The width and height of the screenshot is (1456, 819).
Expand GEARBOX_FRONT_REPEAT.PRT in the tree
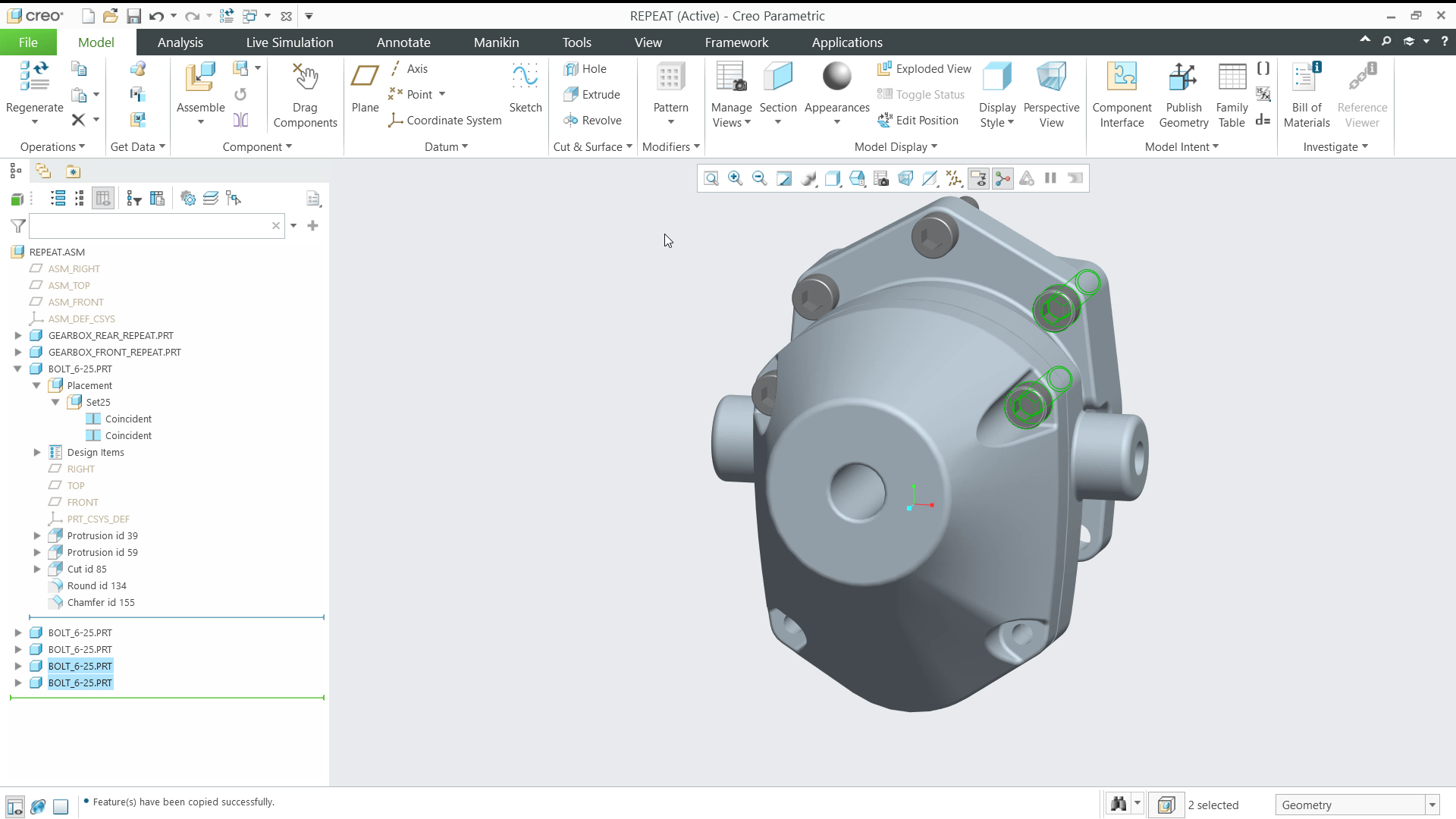pyautogui.click(x=18, y=352)
